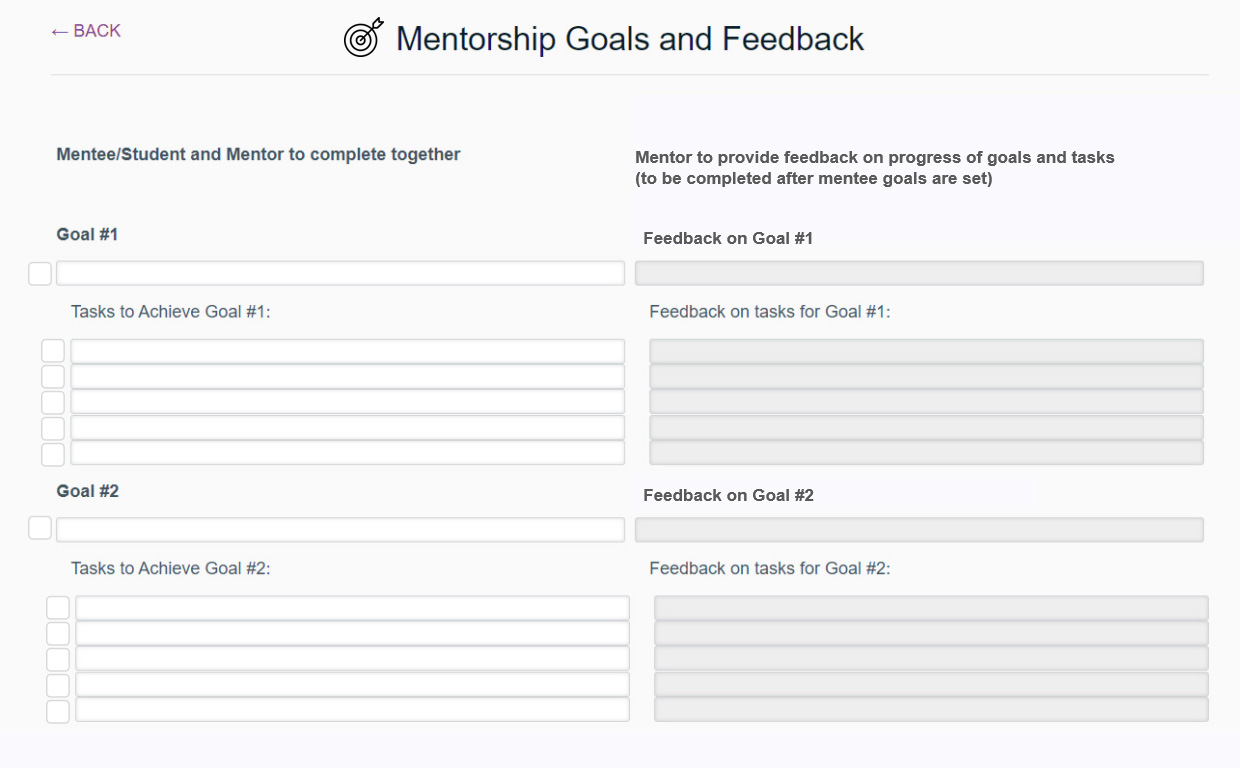The width and height of the screenshot is (1240, 768).
Task: Click the Goal #2 text input field
Action: [340, 530]
